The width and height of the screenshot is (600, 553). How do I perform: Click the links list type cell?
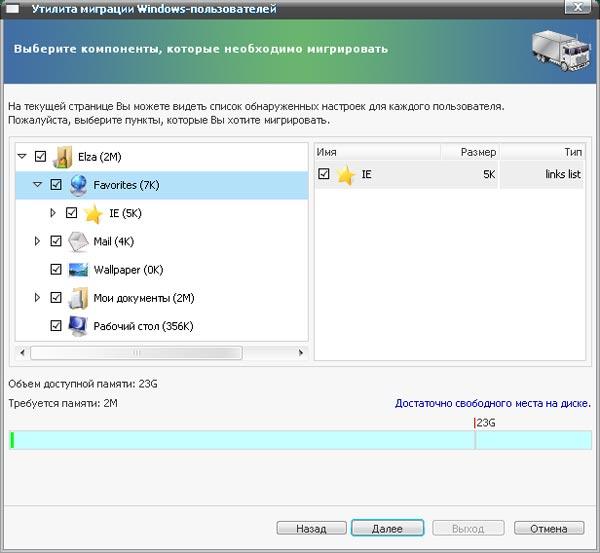pyautogui.click(x=563, y=175)
